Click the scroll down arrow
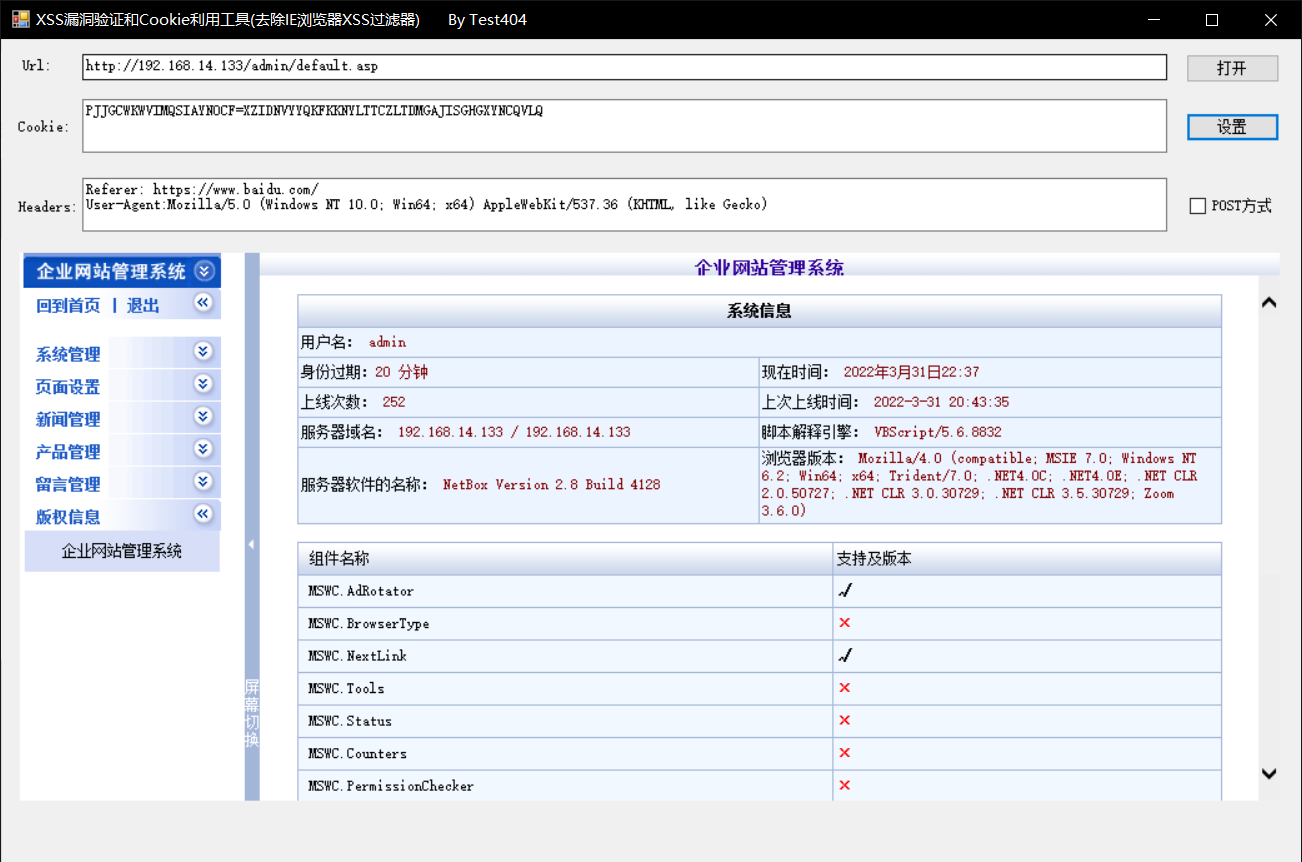The image size is (1302, 862). pos(1269,773)
